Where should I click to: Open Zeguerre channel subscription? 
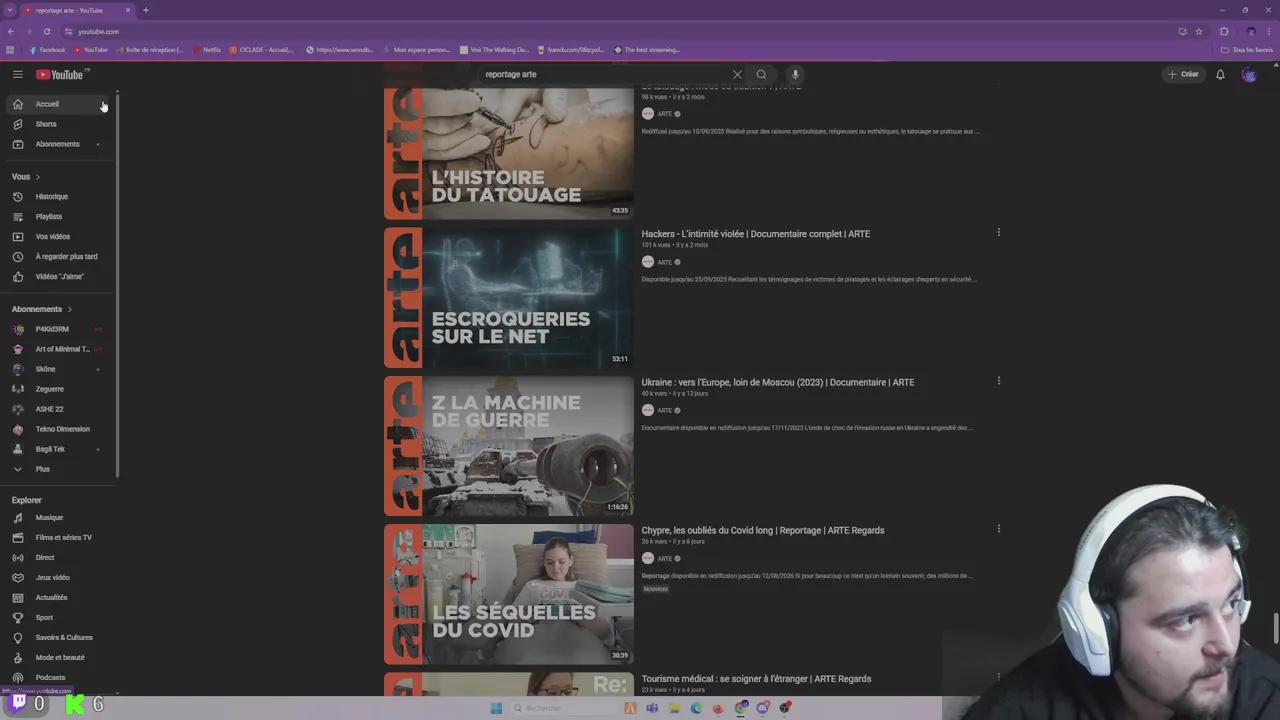(59, 389)
